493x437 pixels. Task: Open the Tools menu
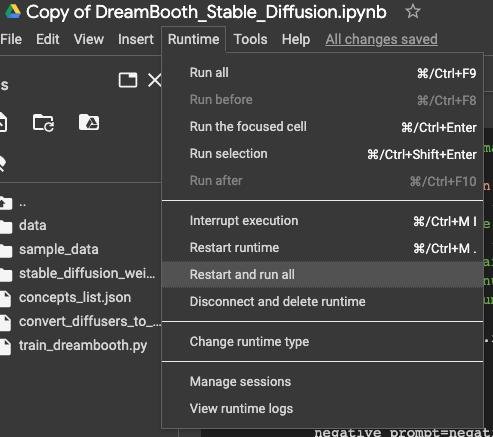250,39
